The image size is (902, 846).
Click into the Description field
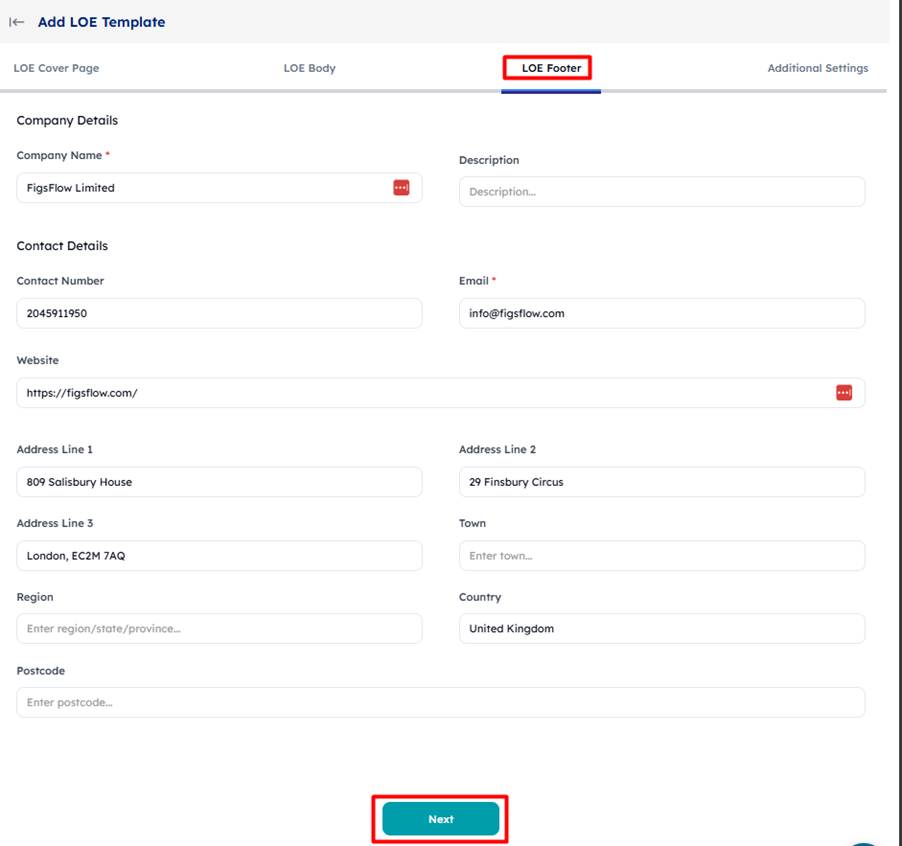[662, 192]
